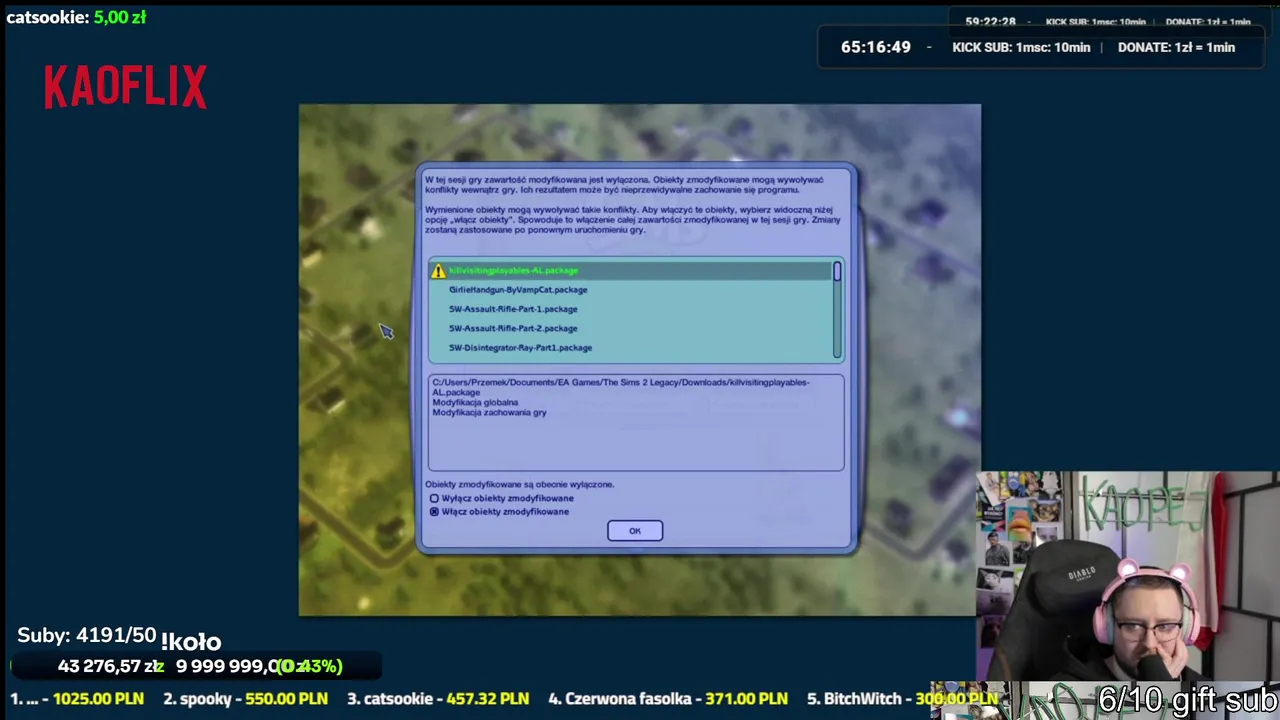Viewport: 1280px width, 720px height.
Task: Click the donation goal progress bar
Action: point(196,666)
